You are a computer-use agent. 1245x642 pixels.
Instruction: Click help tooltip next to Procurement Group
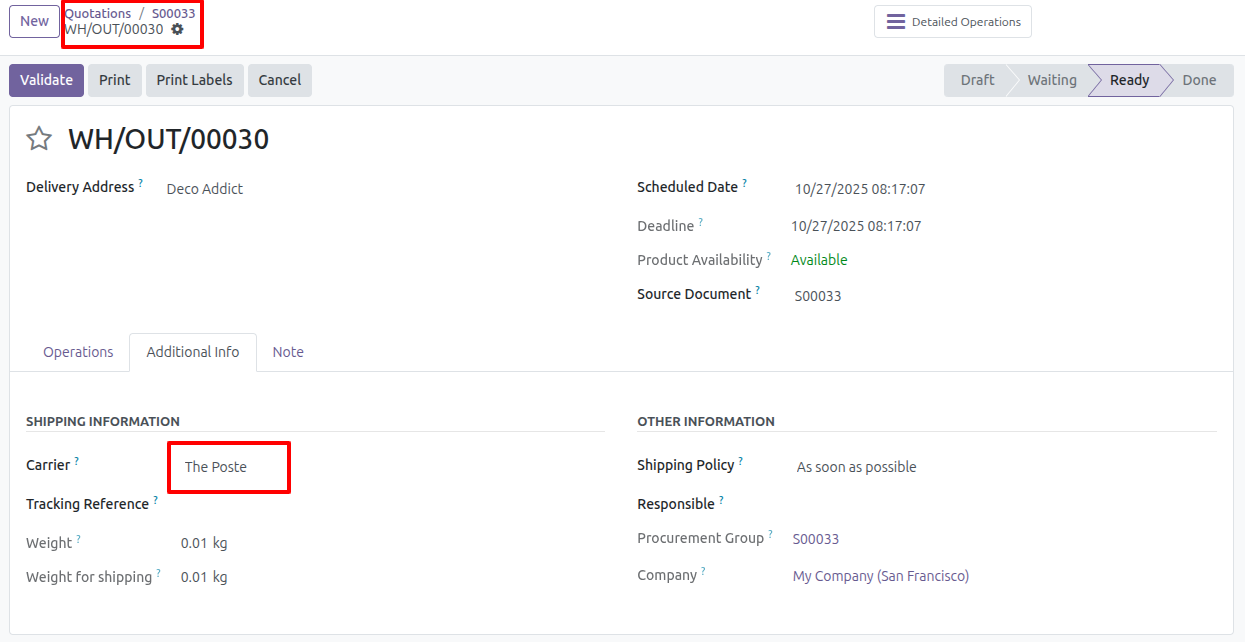[x=771, y=534]
